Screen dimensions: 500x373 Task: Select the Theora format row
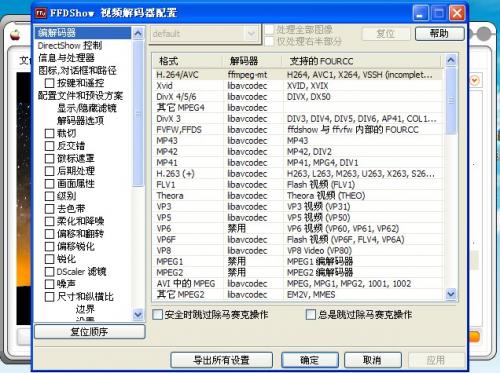click(298, 196)
